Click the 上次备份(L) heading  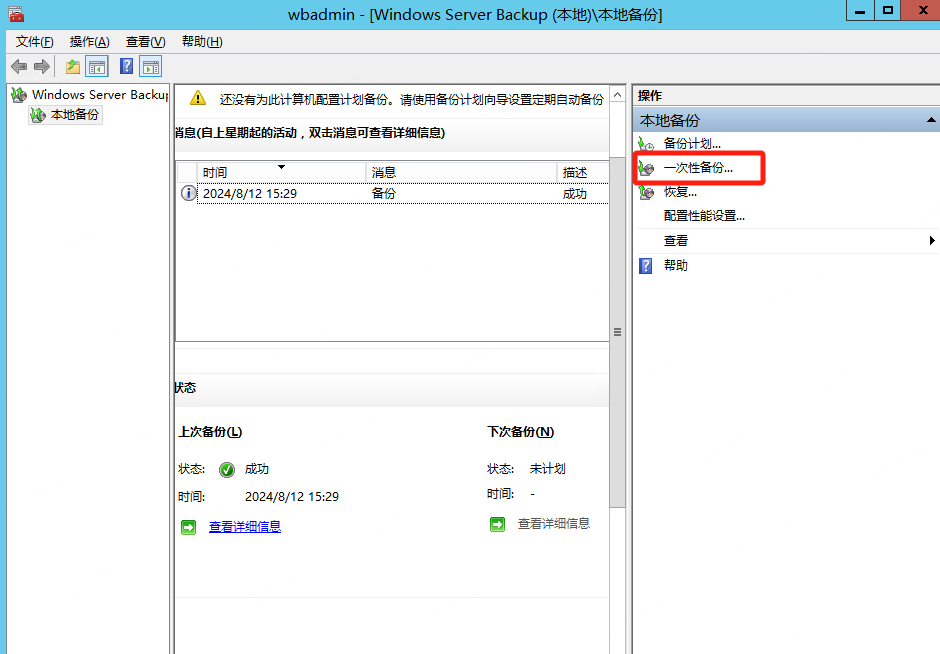click(210, 432)
